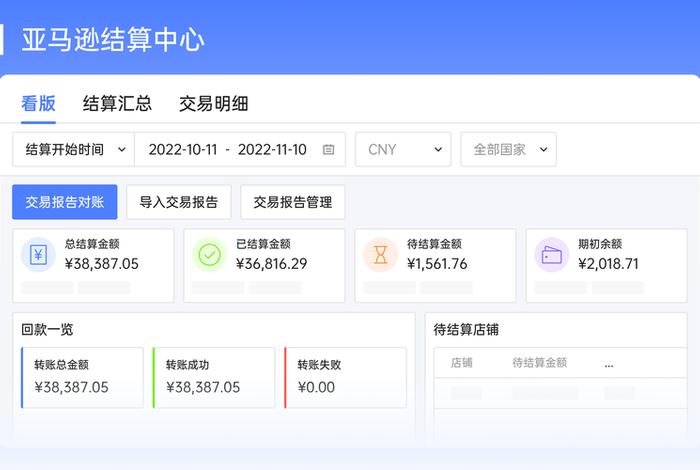This screenshot has width=700, height=470.
Task: Click the 待结算金额 column header in table
Action: click(539, 362)
